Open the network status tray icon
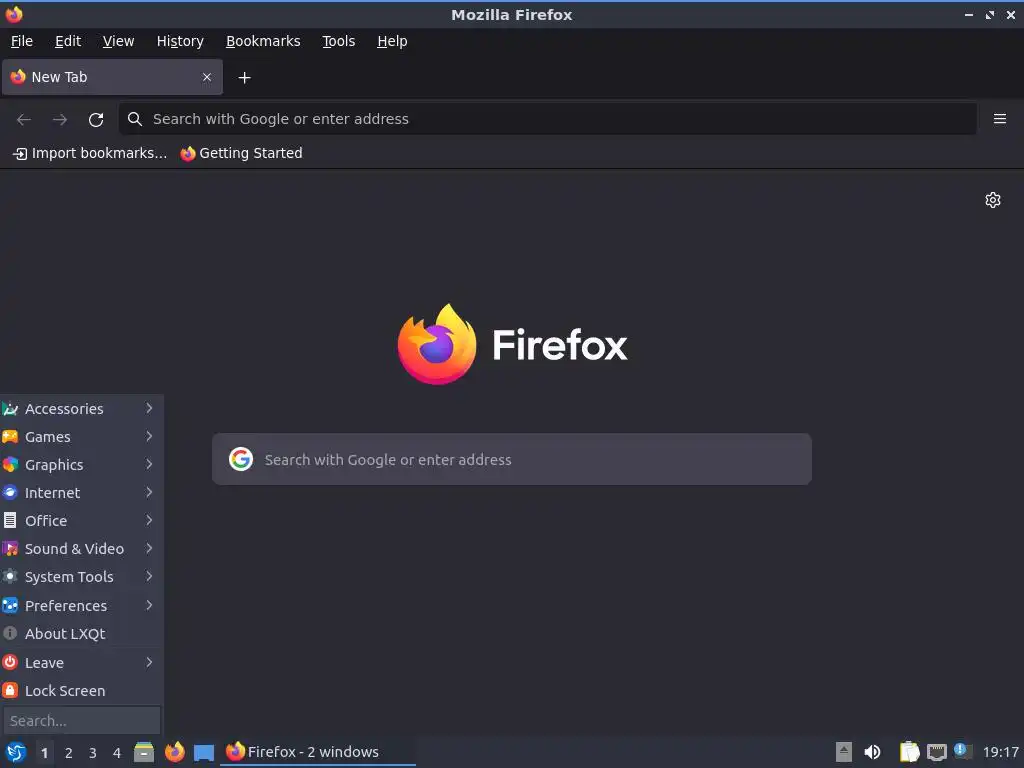The height and width of the screenshot is (768, 1024). tap(937, 752)
